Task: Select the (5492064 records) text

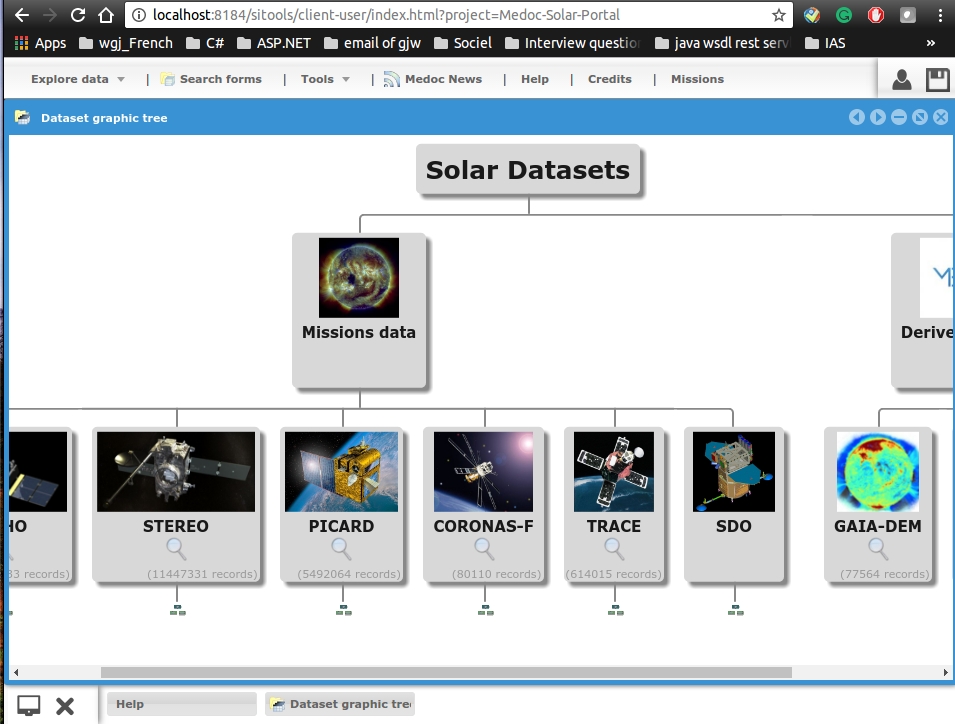Action: tap(349, 574)
